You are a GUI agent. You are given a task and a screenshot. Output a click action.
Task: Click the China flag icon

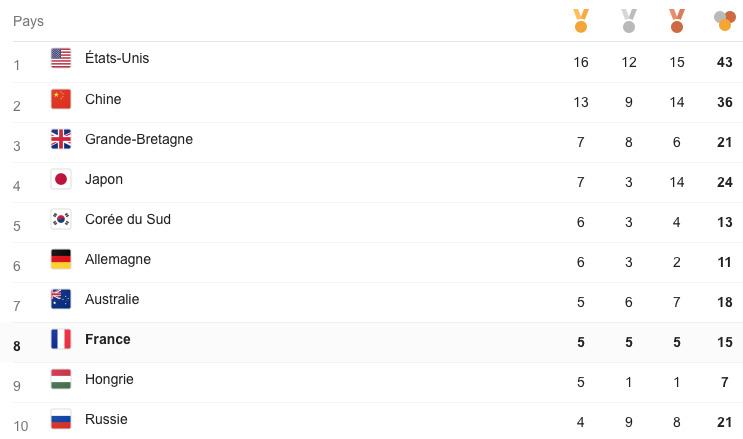(61, 99)
